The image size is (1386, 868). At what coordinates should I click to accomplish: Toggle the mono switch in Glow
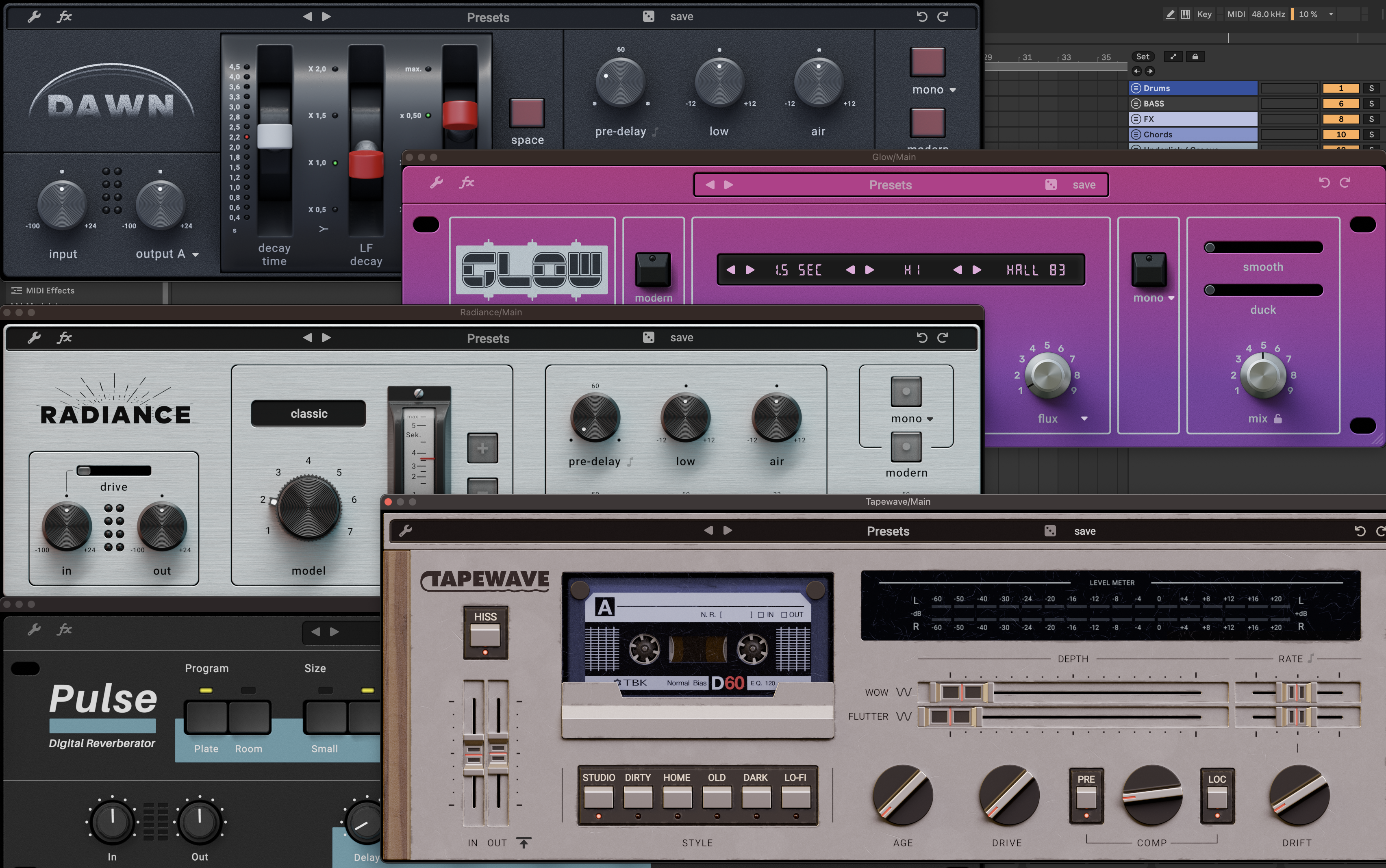tap(1149, 269)
